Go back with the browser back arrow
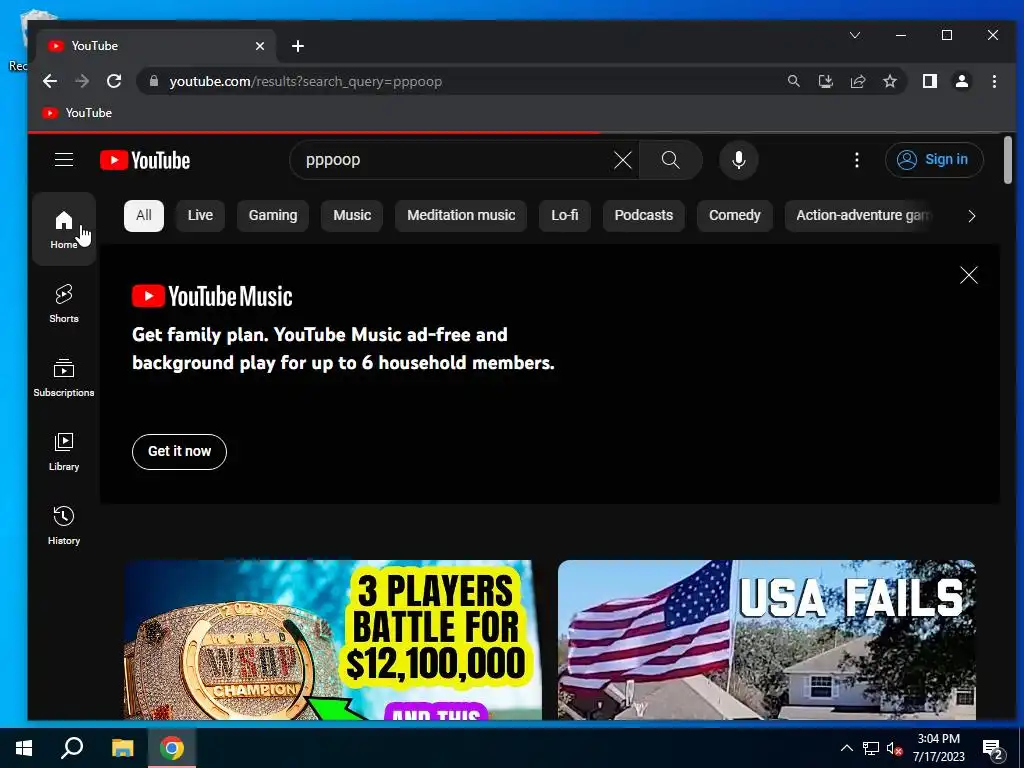This screenshot has height=768, width=1024. (50, 81)
